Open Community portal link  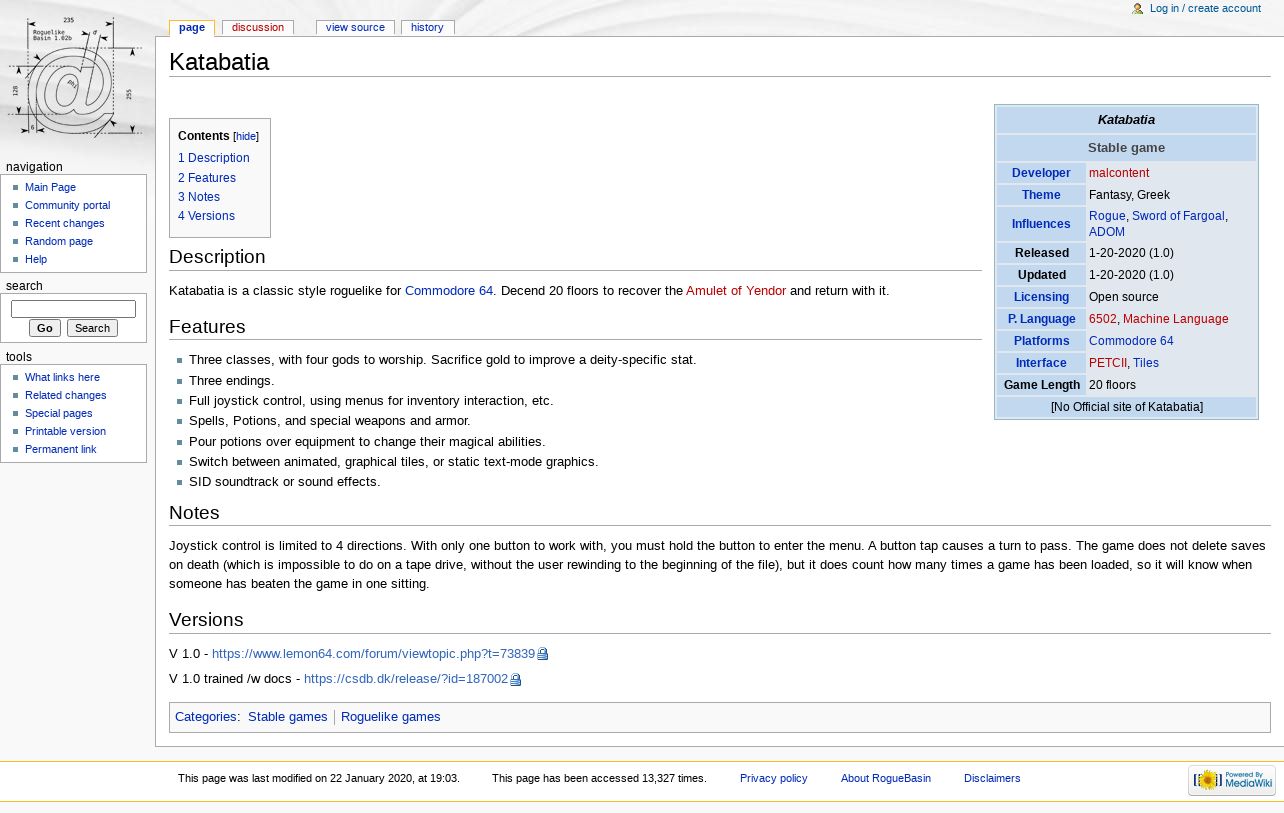pos(67,206)
